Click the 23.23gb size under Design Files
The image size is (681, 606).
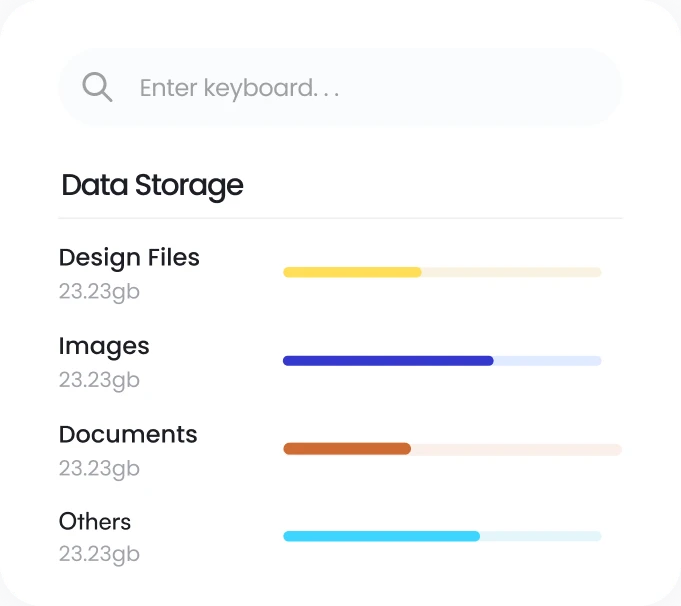click(99, 292)
